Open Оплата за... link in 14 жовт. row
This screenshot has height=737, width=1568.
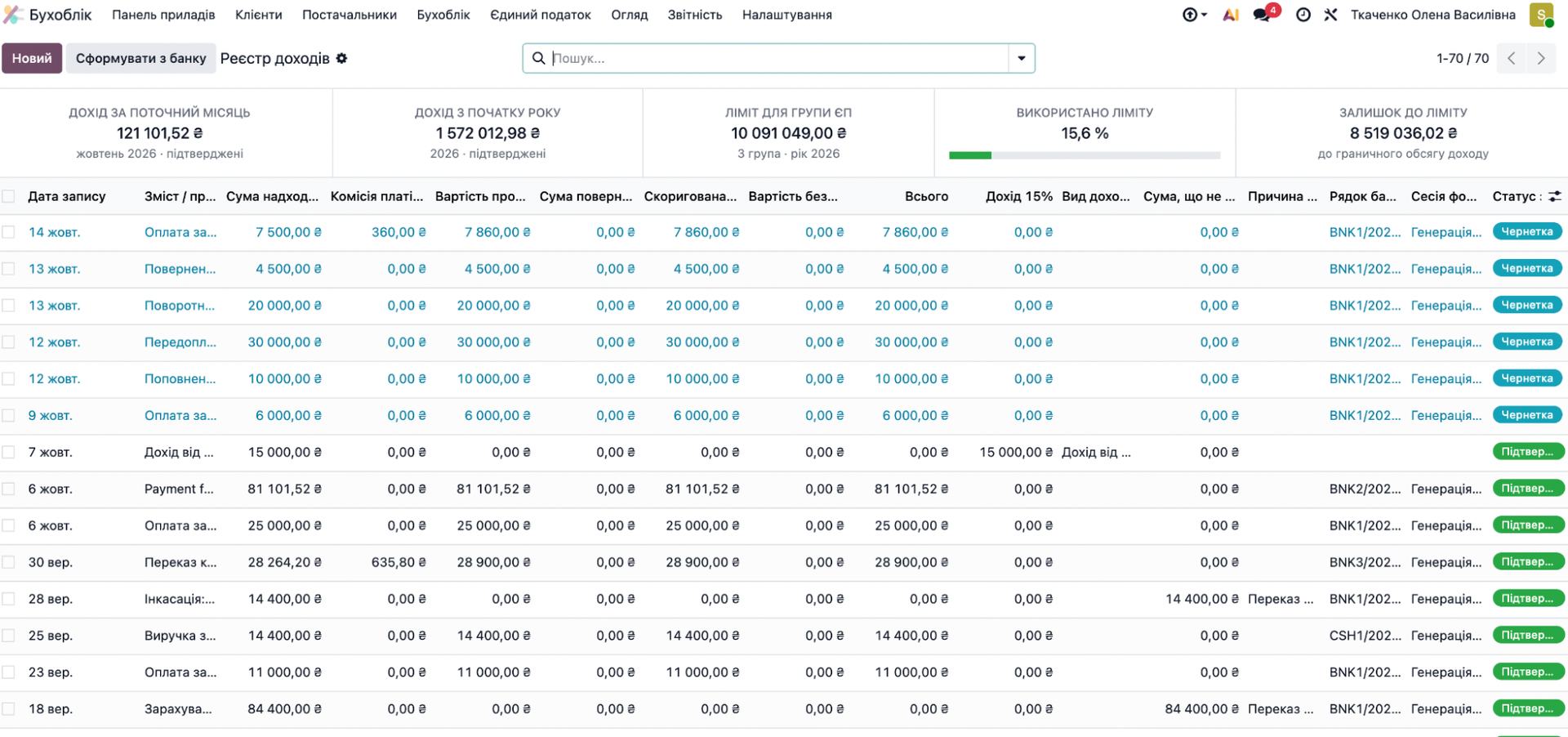(x=180, y=232)
